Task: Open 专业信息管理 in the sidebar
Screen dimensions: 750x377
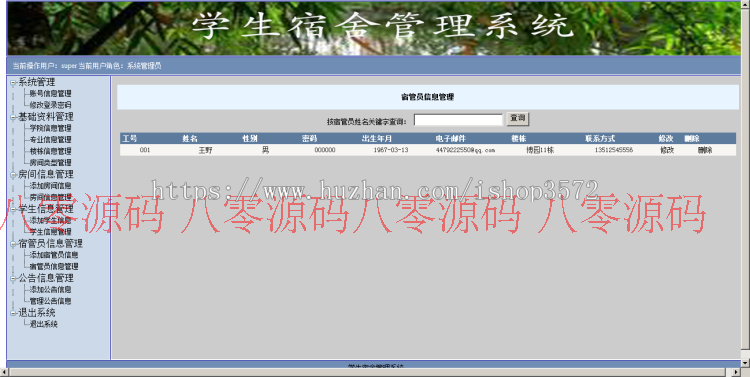Action: 50,140
